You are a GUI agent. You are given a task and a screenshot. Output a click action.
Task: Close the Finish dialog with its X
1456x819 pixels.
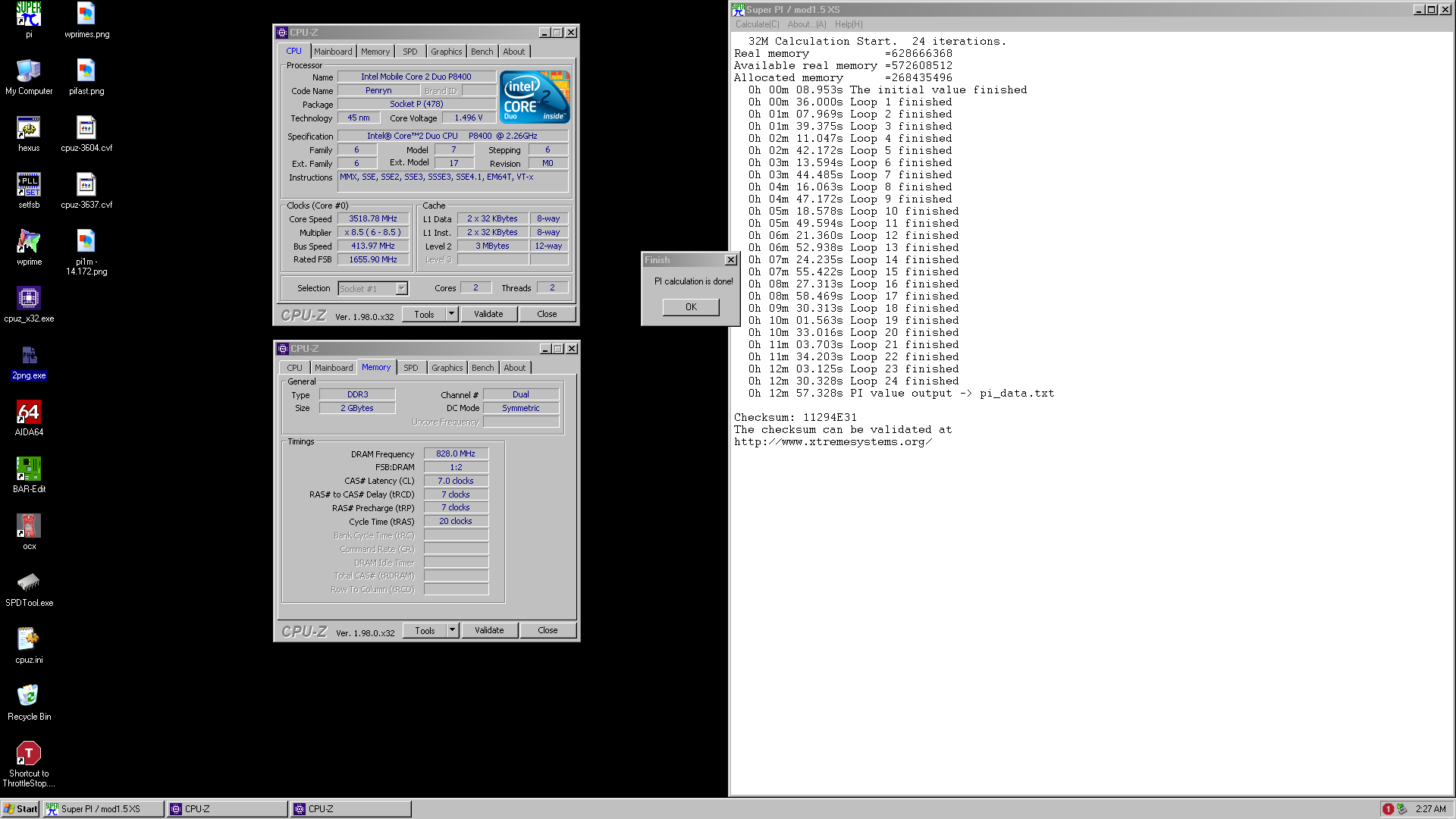[x=731, y=260]
